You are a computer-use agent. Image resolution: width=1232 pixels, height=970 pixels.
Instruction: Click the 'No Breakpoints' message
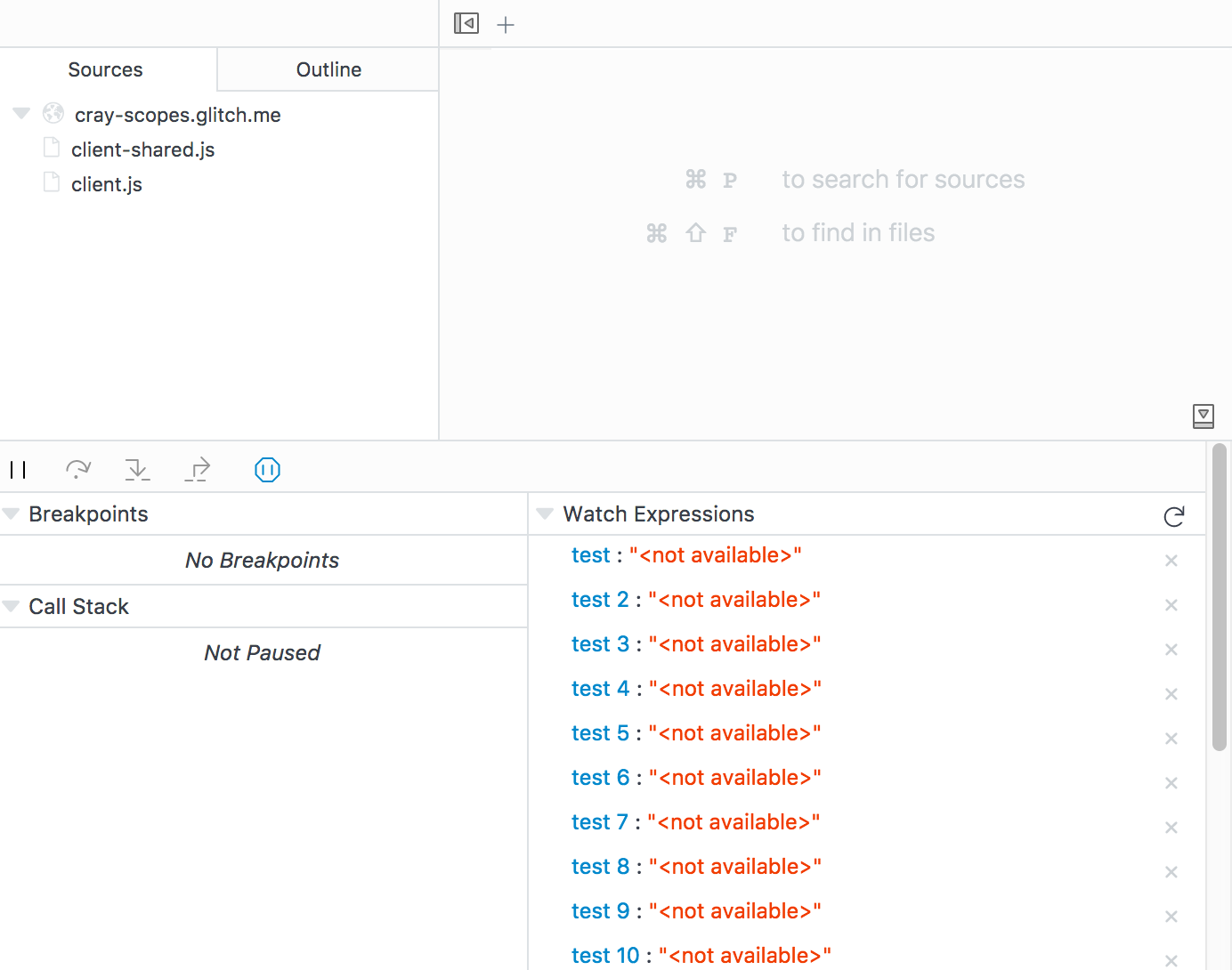(263, 561)
